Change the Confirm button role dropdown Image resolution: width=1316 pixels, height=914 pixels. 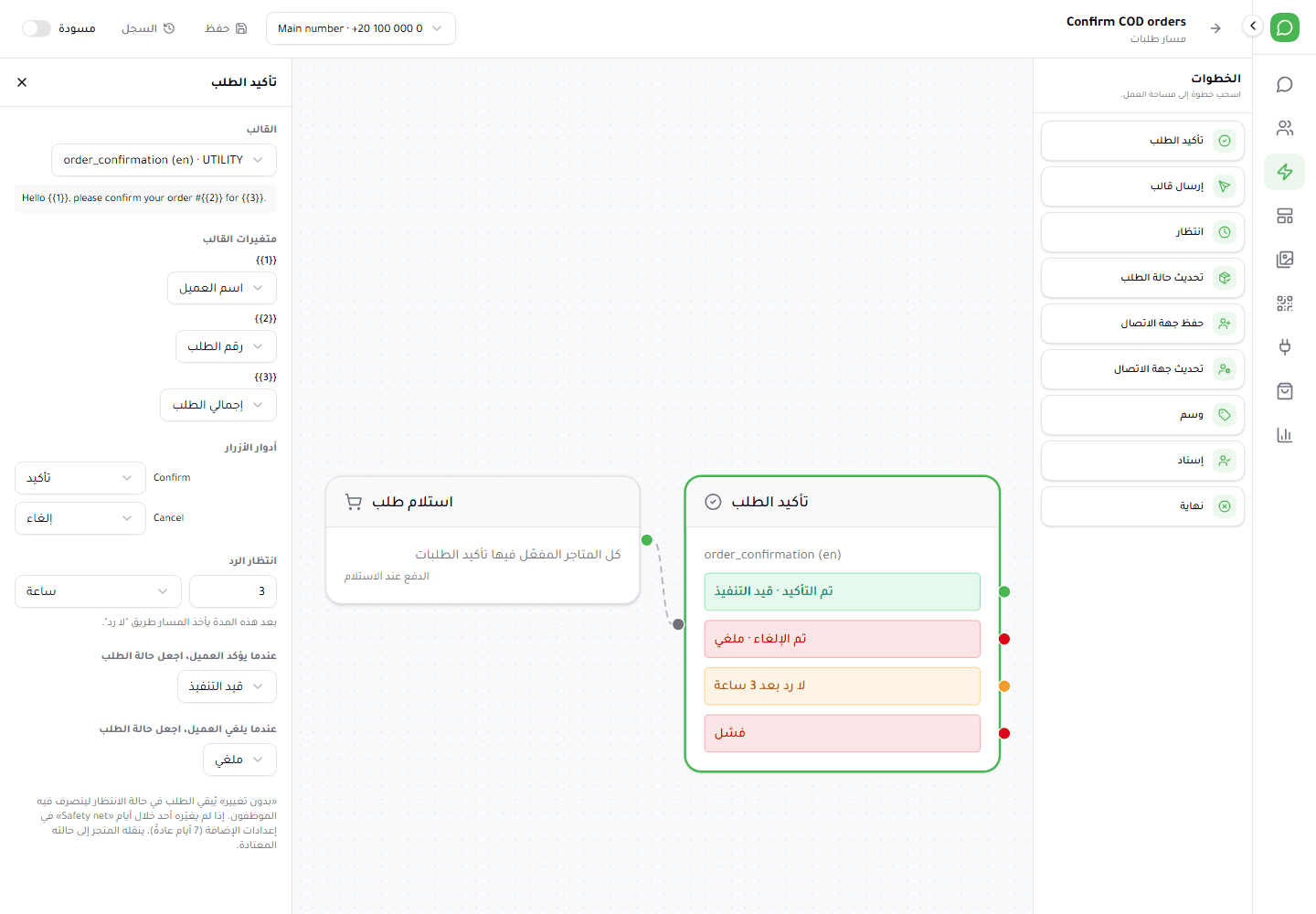(x=80, y=478)
